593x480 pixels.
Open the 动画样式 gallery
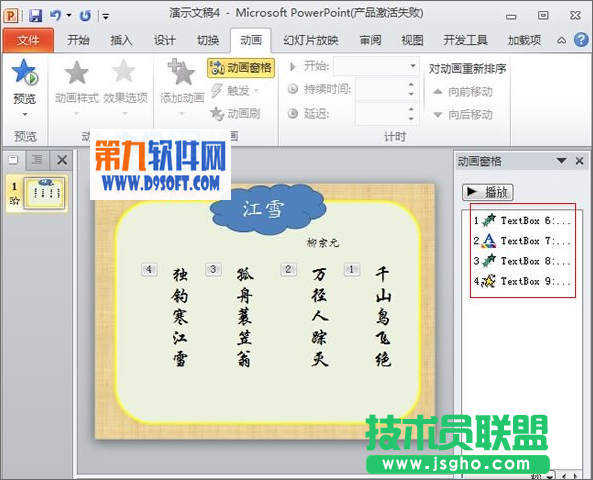point(76,87)
